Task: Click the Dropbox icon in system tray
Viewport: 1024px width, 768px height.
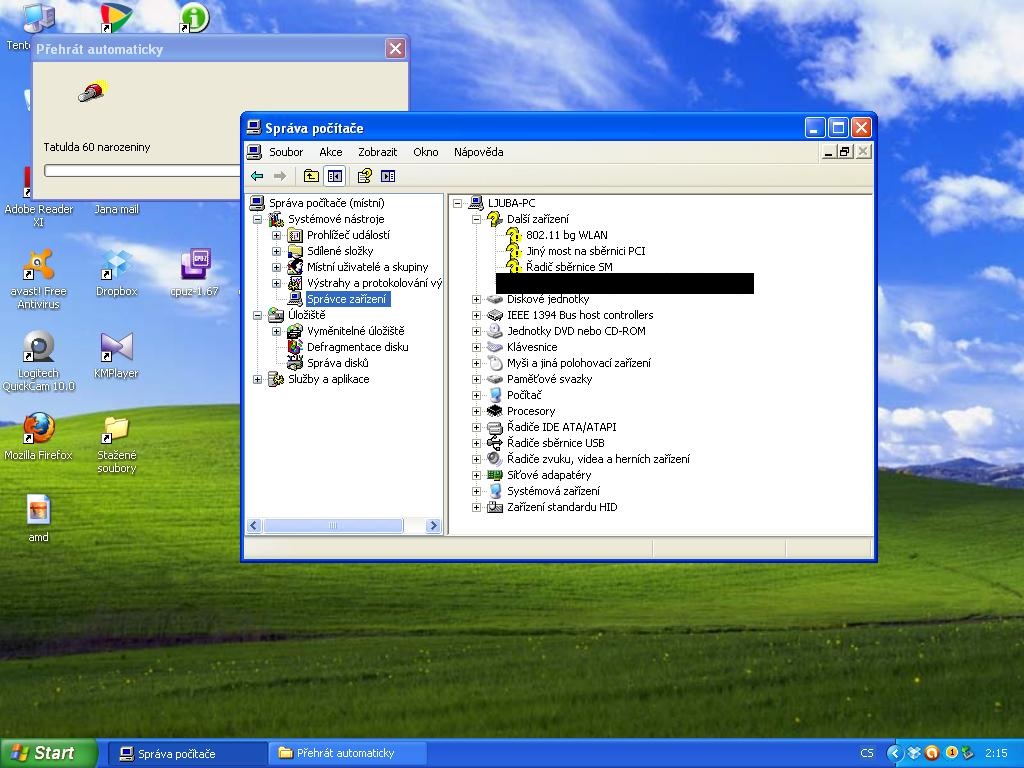Action: pos(914,753)
